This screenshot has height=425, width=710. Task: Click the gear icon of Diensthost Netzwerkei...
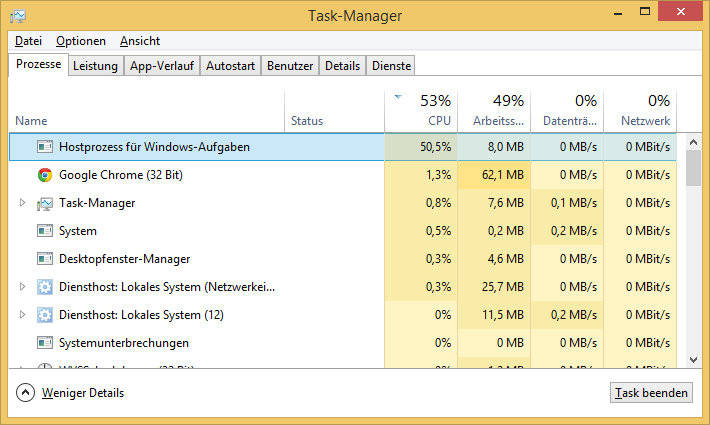click(45, 287)
